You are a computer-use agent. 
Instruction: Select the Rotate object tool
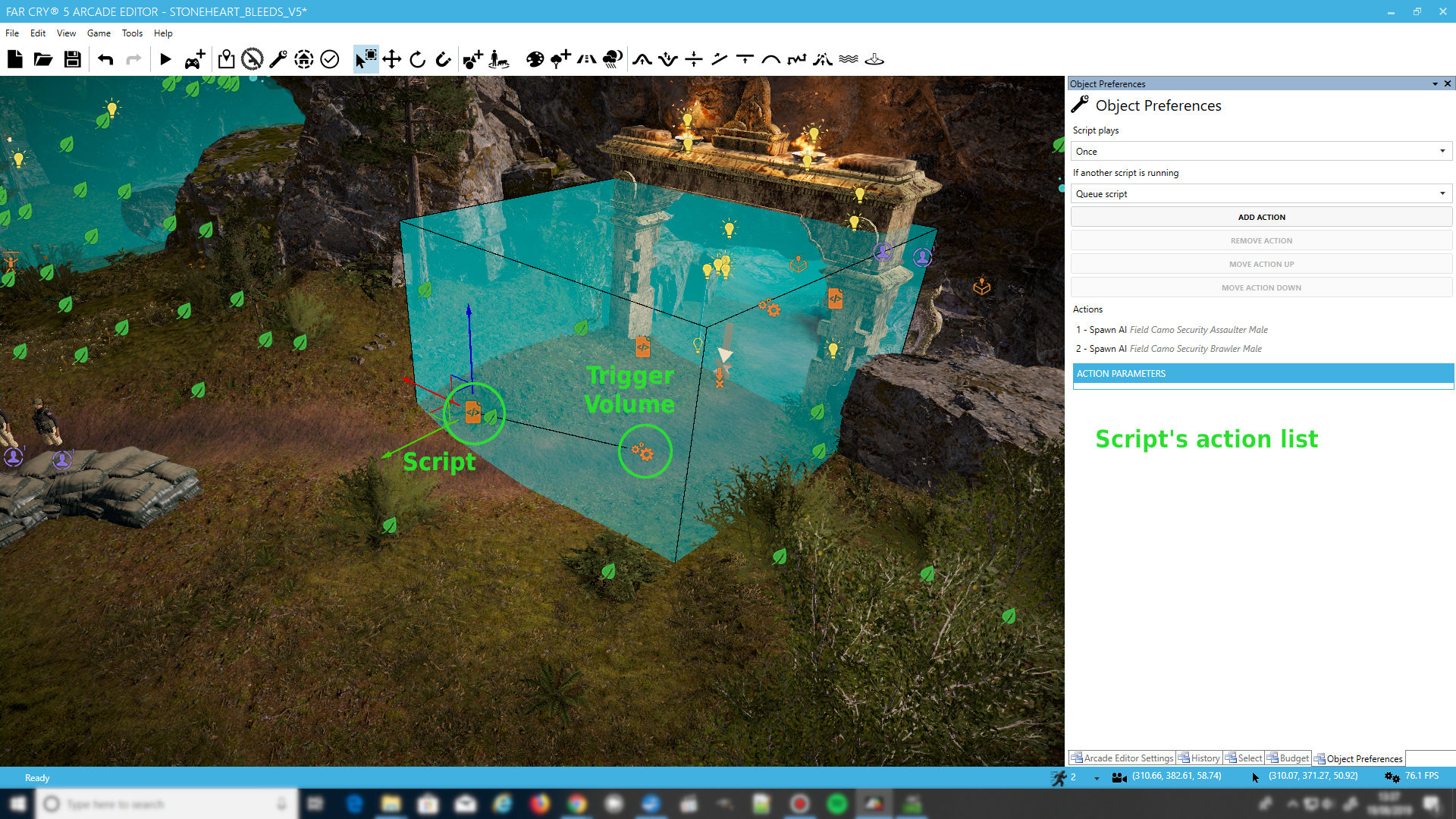click(x=418, y=59)
